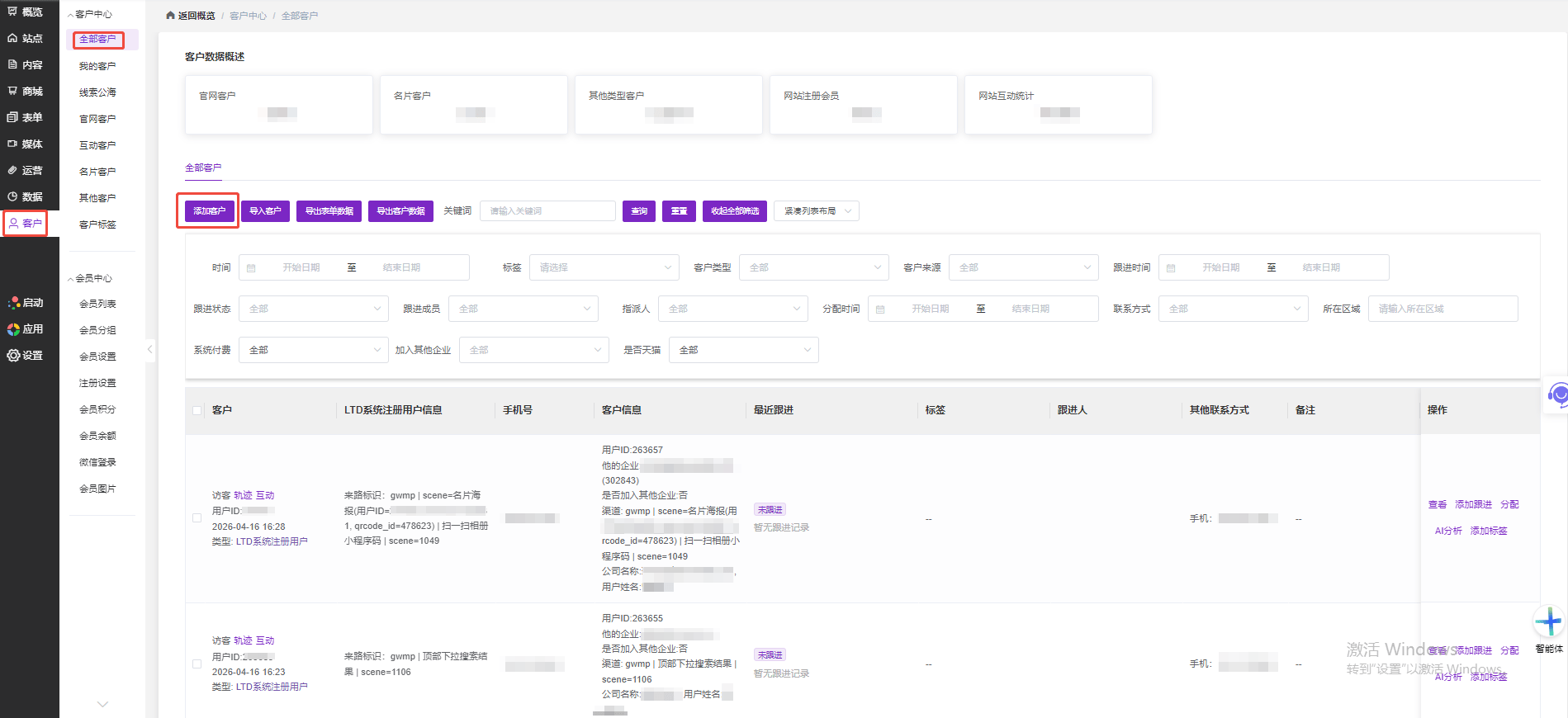Click the home icon next to 返回概览
Viewport: 1568px width, 718px height.
tap(170, 16)
